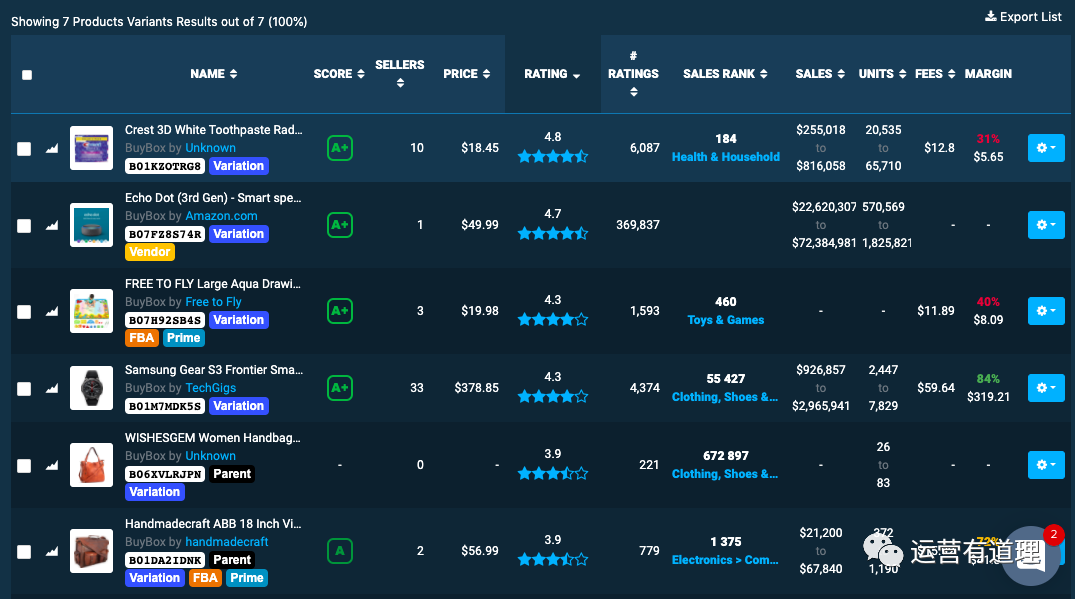Image resolution: width=1075 pixels, height=599 pixels.
Task: Open the Amazon.com BuyBox seller link
Action: pos(221,216)
